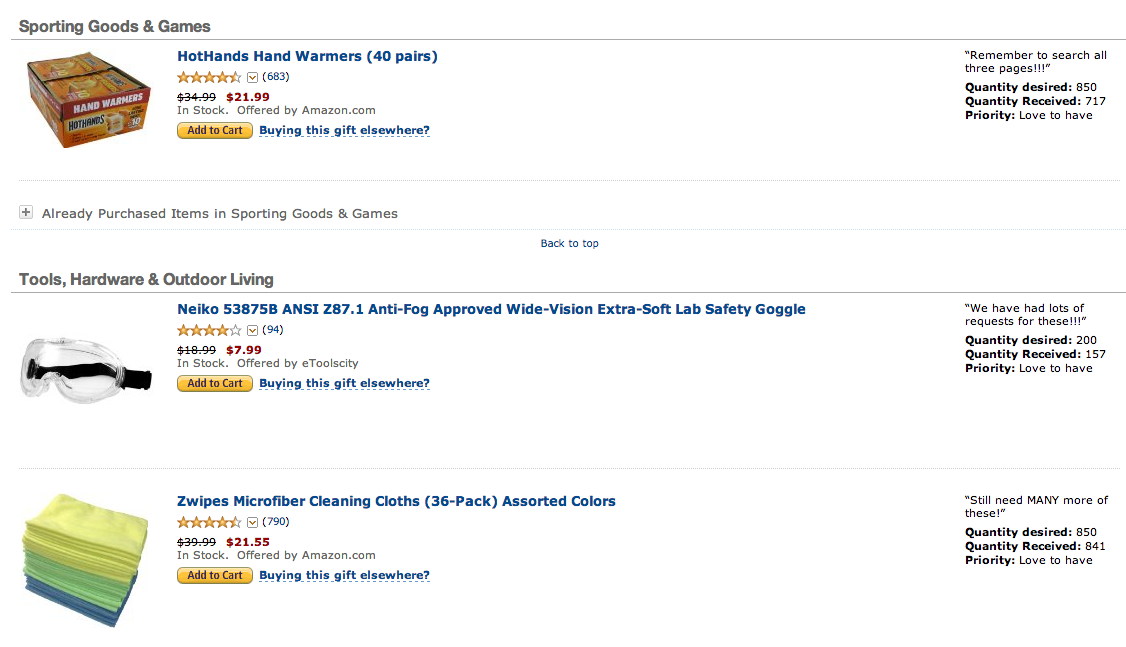Click Buying this gift elsewhere for Safety Goggle
This screenshot has height=647, width=1126.
click(x=344, y=383)
